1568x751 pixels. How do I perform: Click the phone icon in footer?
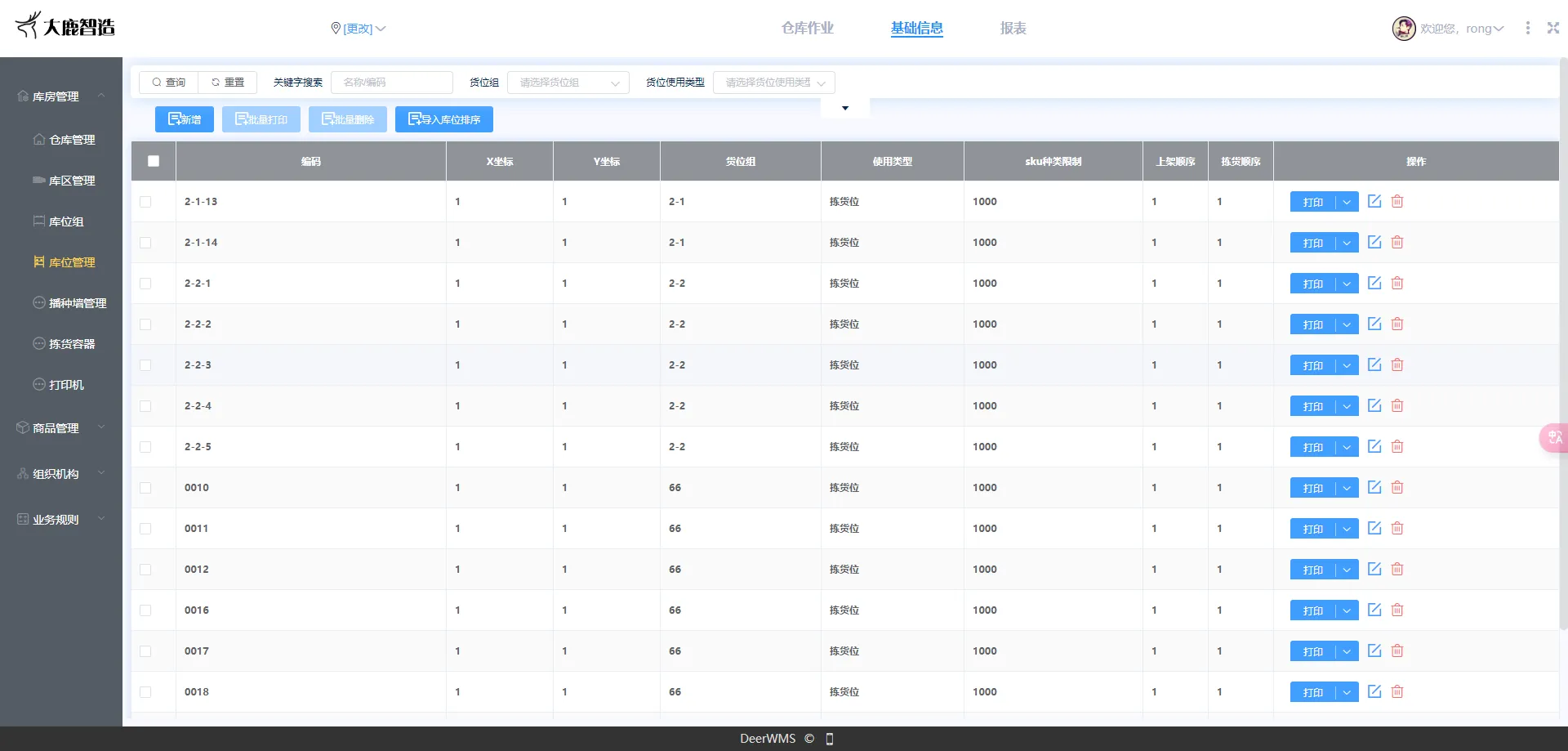point(830,739)
